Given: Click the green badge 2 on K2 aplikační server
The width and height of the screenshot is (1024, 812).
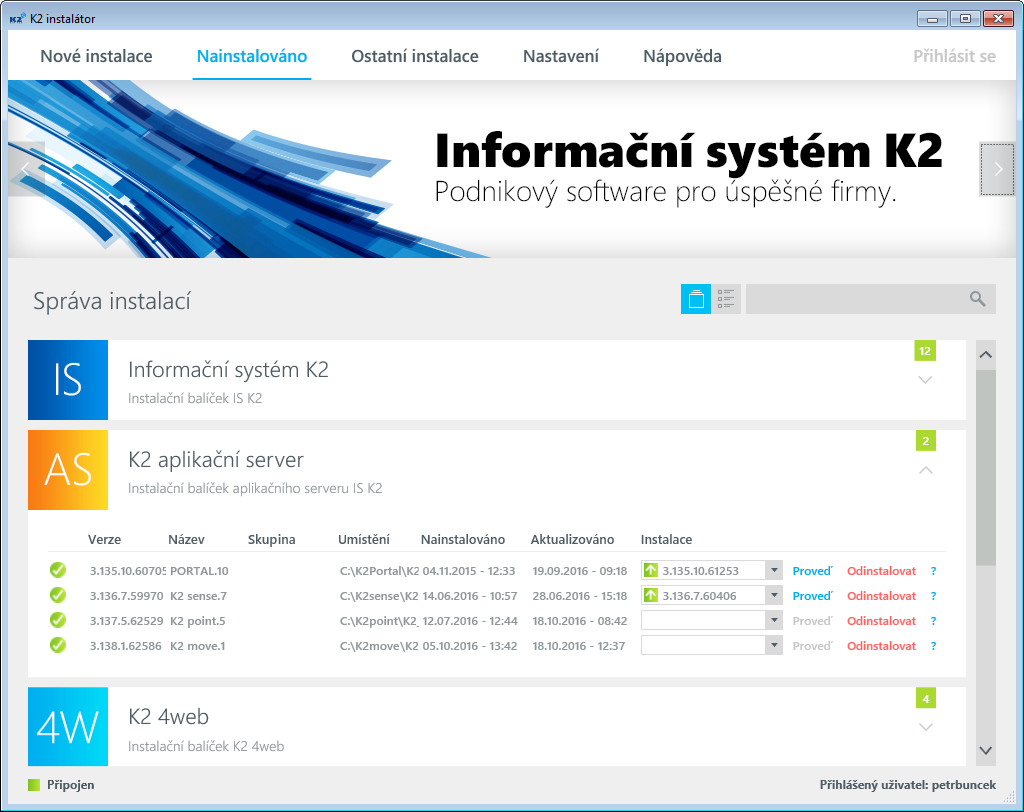Looking at the screenshot, I should pos(925,441).
